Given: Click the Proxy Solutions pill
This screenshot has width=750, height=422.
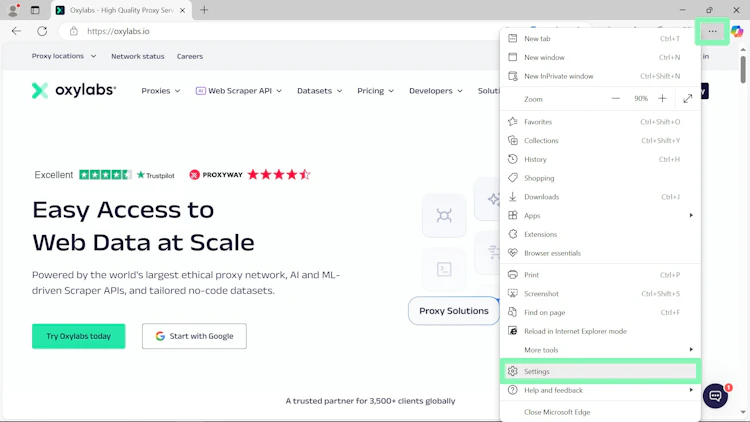Looking at the screenshot, I should [x=453, y=311].
